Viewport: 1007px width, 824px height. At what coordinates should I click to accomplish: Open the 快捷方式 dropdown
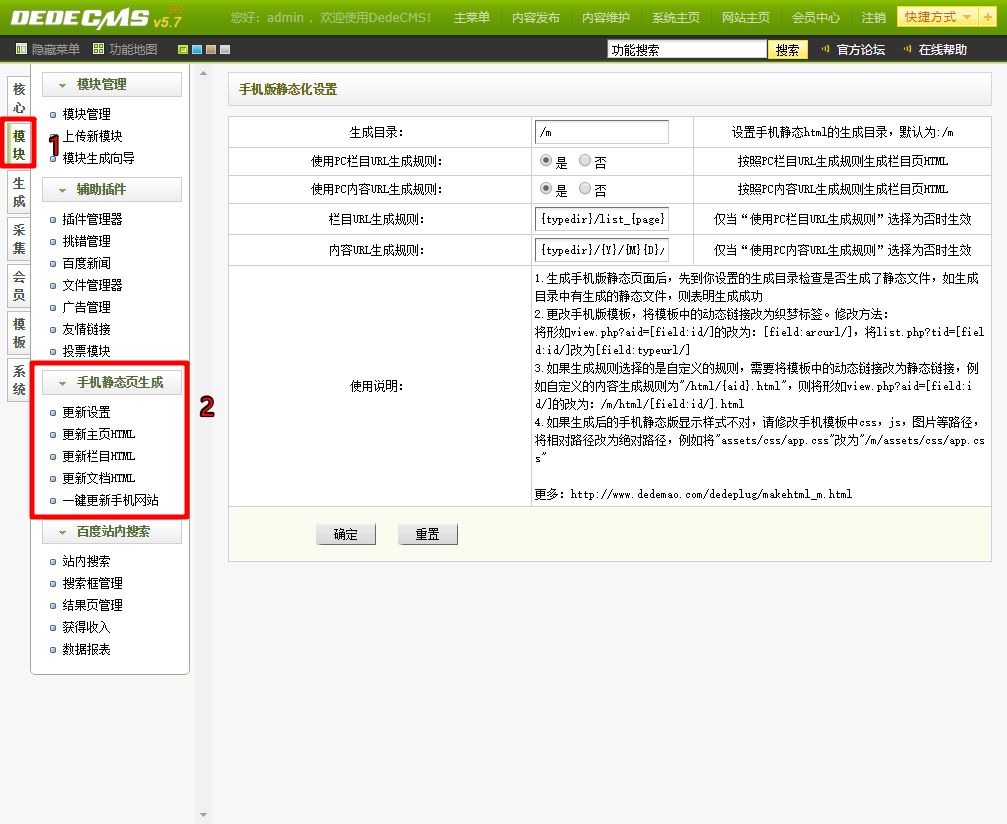(937, 17)
